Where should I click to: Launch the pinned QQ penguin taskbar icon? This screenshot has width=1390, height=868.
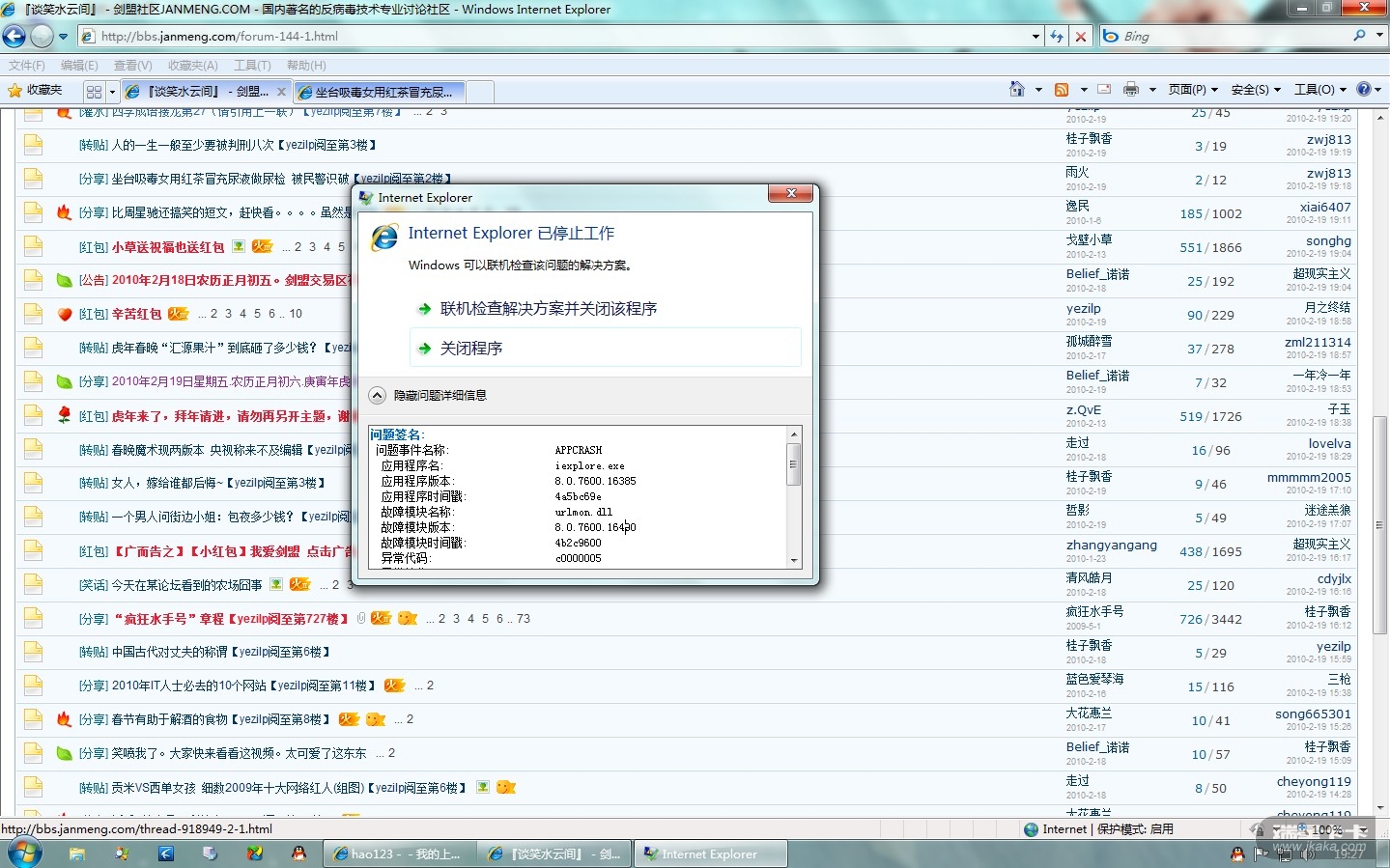(299, 854)
